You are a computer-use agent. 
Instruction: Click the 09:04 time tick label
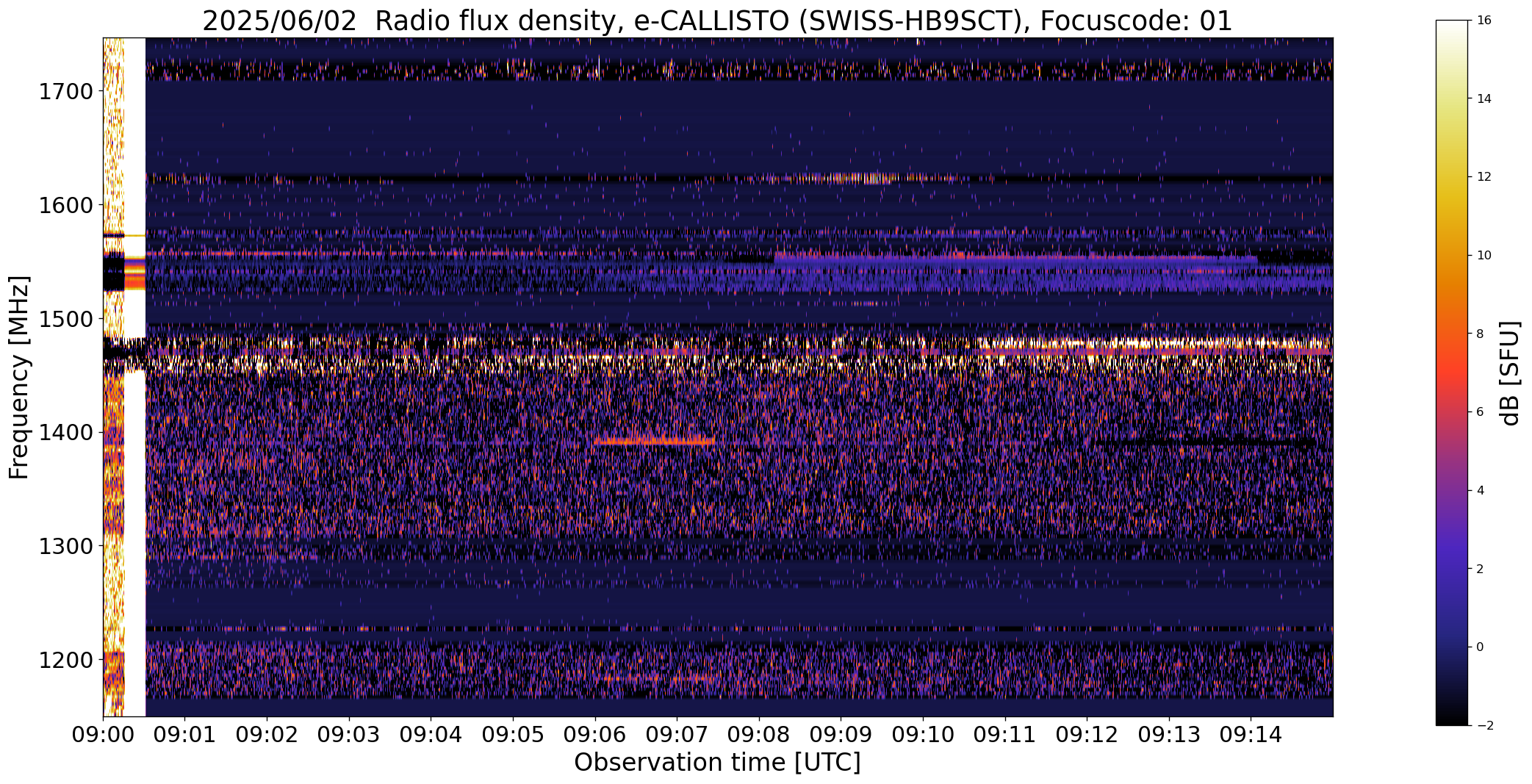(x=431, y=735)
